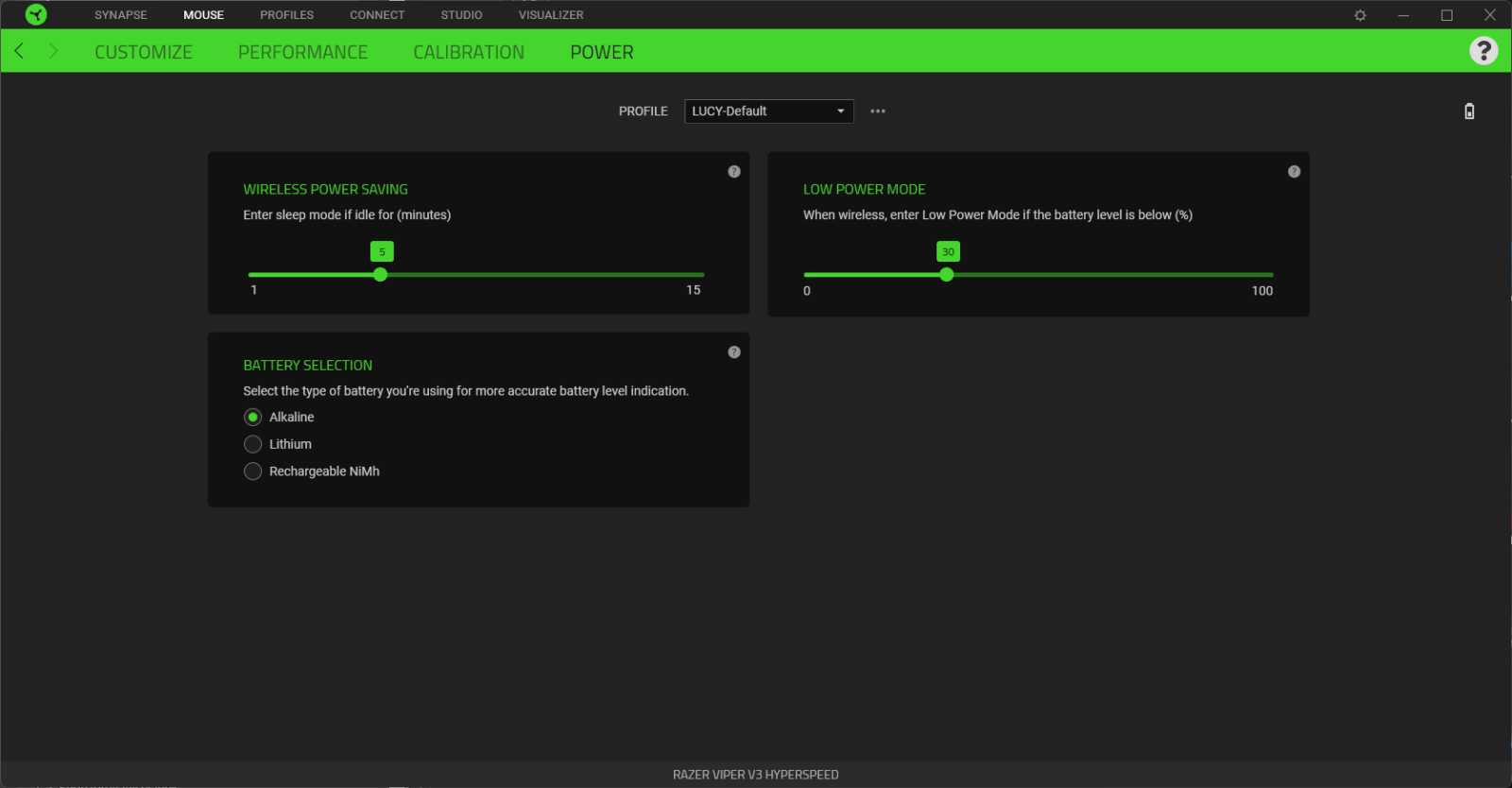Go back with the left arrow
The width and height of the screenshot is (1512, 788).
[x=19, y=51]
